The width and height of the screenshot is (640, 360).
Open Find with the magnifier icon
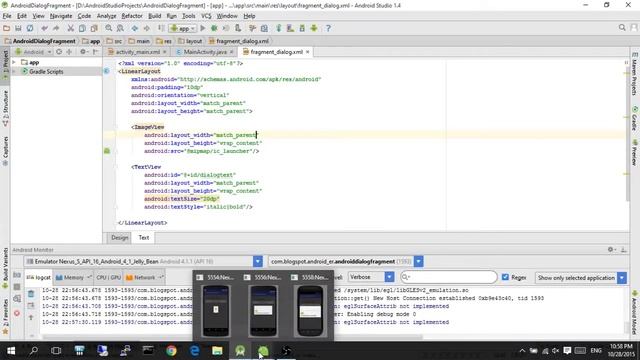(x=109, y=28)
